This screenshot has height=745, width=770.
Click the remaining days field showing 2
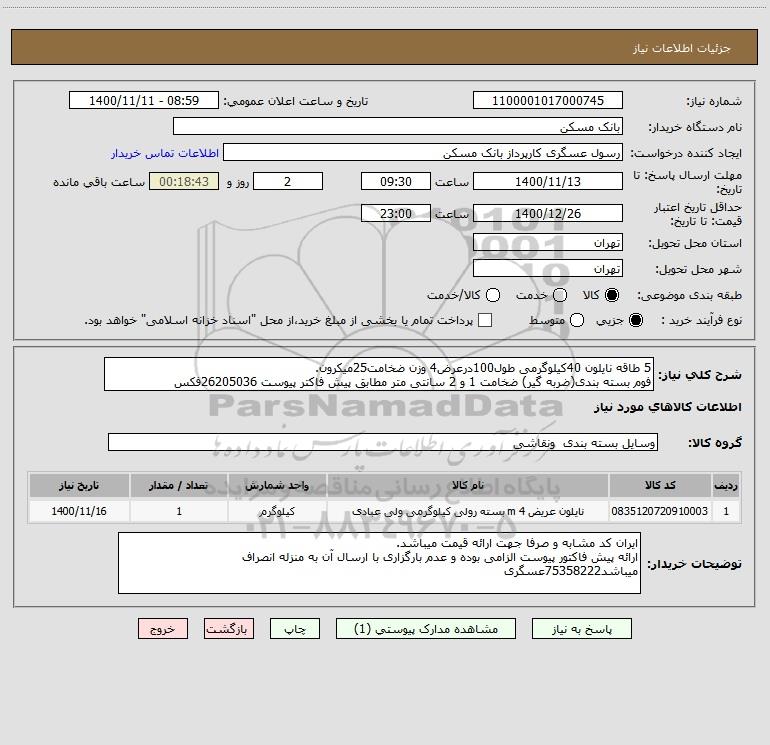tap(288, 181)
